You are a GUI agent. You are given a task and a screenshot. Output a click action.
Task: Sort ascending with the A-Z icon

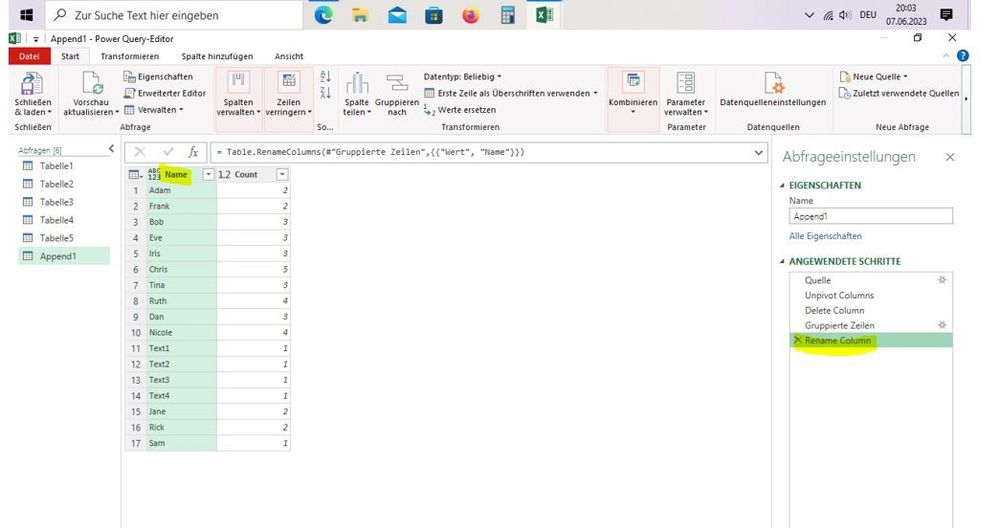tap(325, 77)
